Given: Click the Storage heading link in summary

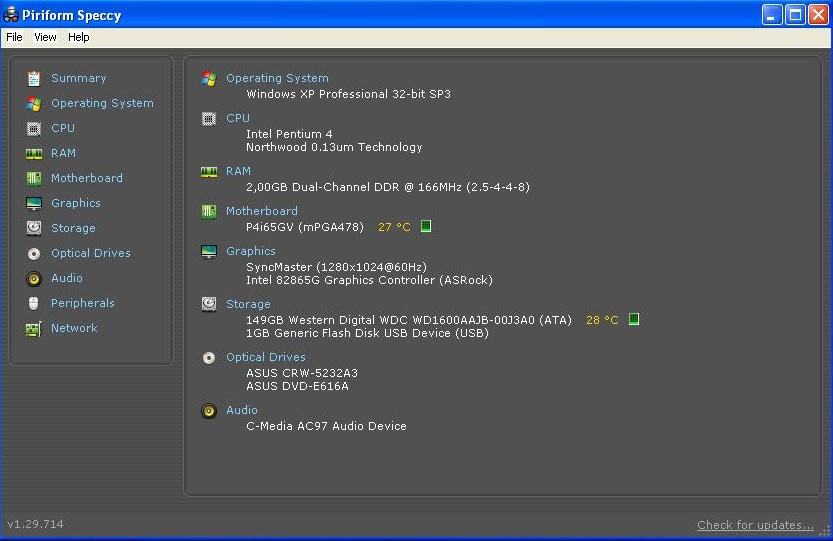Looking at the screenshot, I should pyautogui.click(x=248, y=305).
